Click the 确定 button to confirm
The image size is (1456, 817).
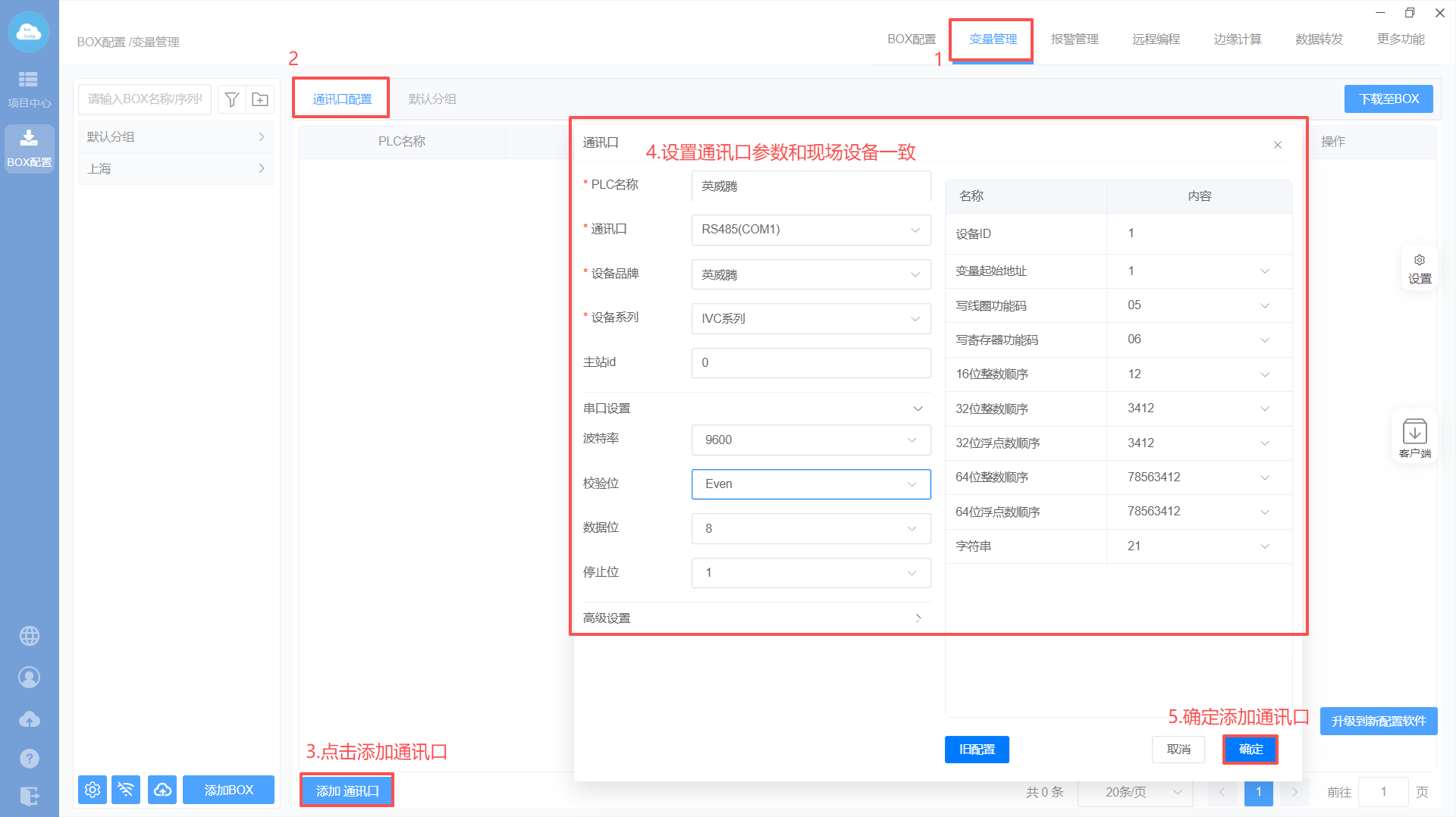[x=1250, y=750]
